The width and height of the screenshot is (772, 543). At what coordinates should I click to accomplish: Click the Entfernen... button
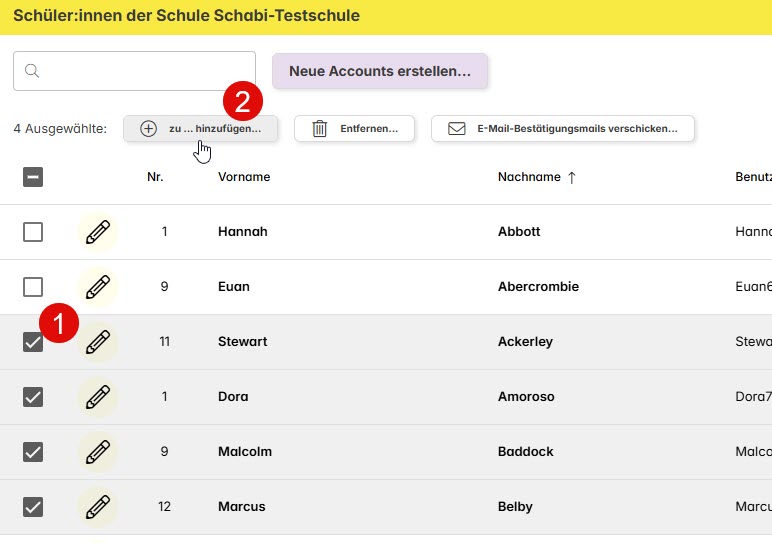[354, 128]
